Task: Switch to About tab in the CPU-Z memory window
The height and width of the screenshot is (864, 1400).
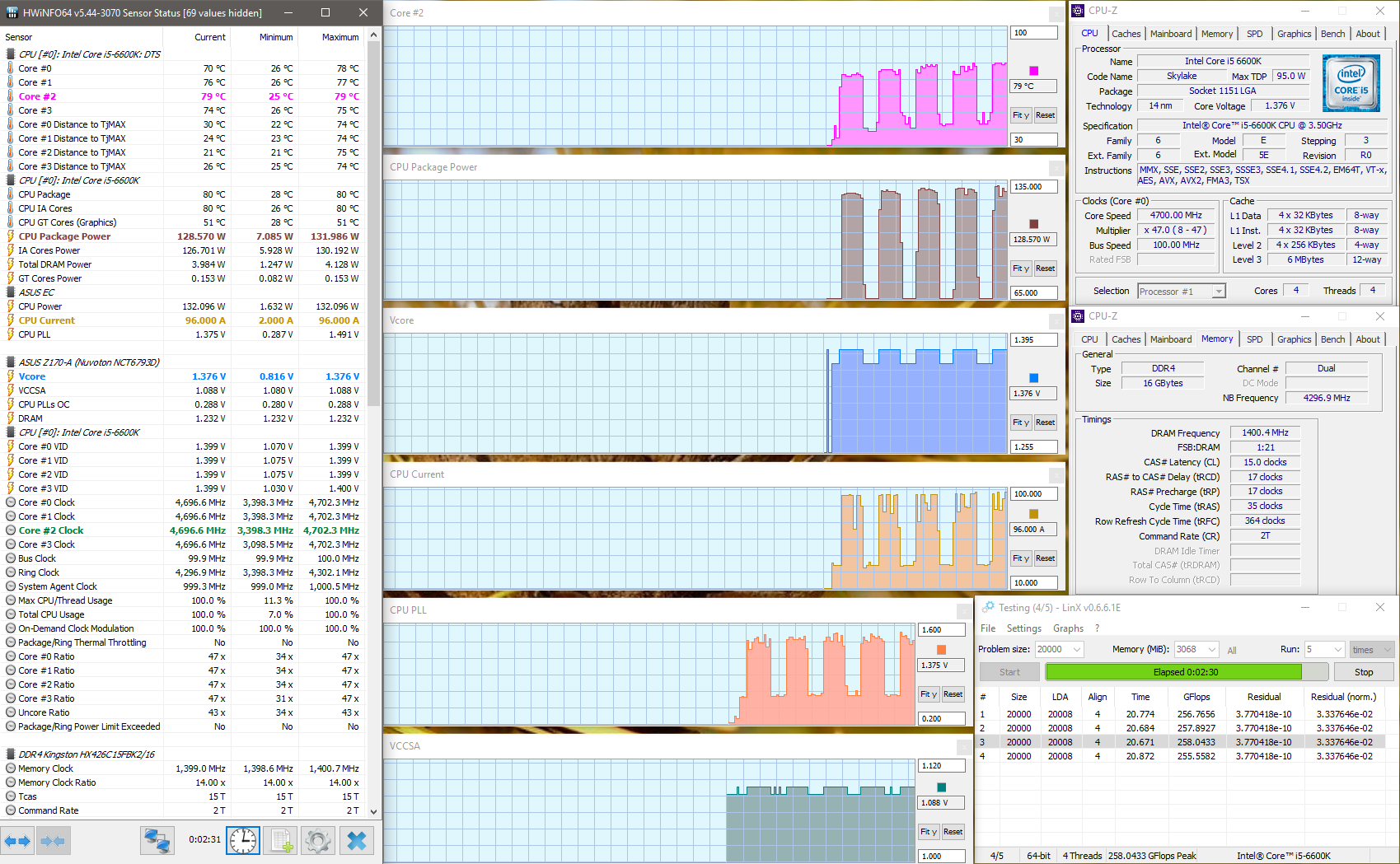Action: 1368,339
